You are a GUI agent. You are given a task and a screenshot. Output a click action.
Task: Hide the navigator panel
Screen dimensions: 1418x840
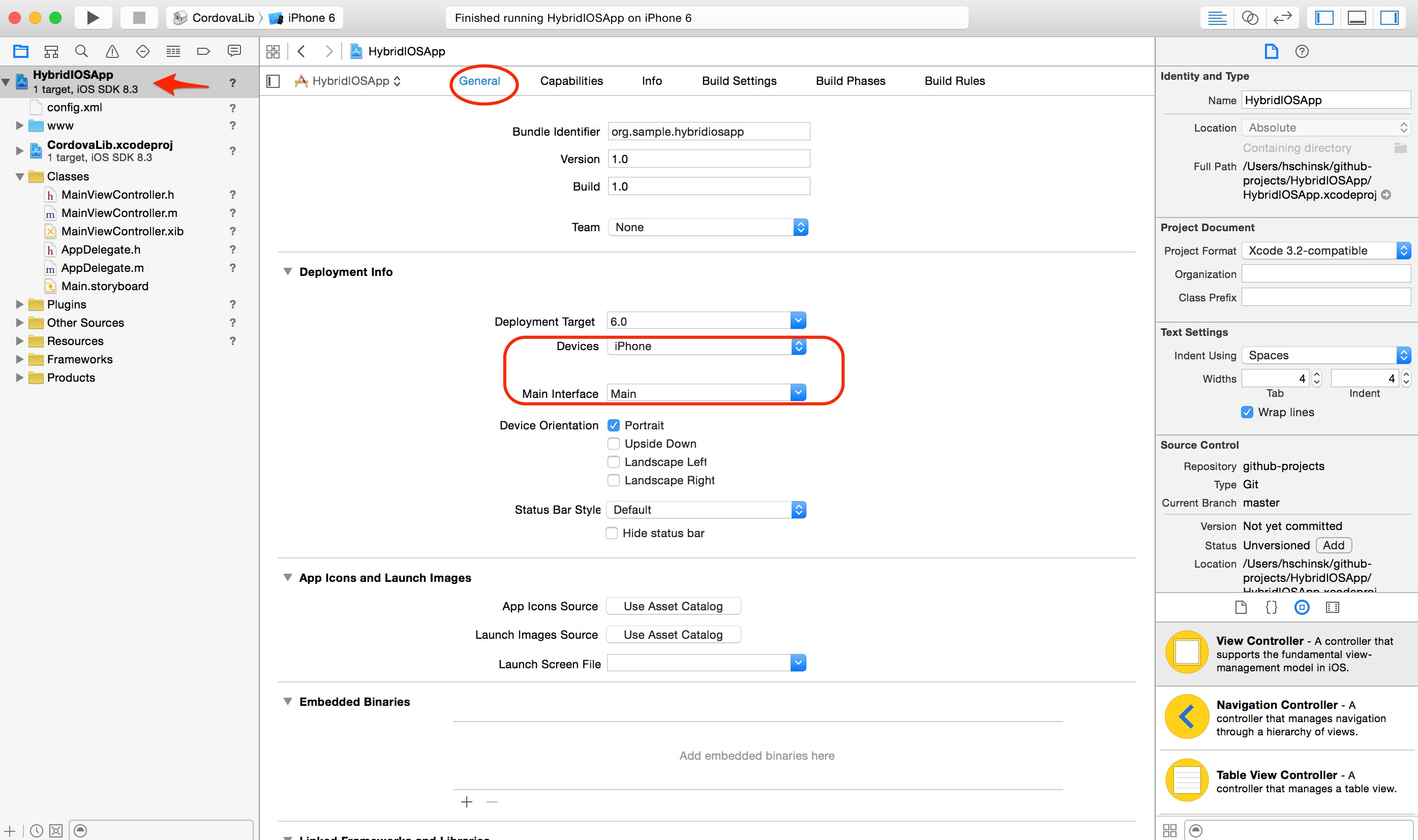pos(1324,18)
